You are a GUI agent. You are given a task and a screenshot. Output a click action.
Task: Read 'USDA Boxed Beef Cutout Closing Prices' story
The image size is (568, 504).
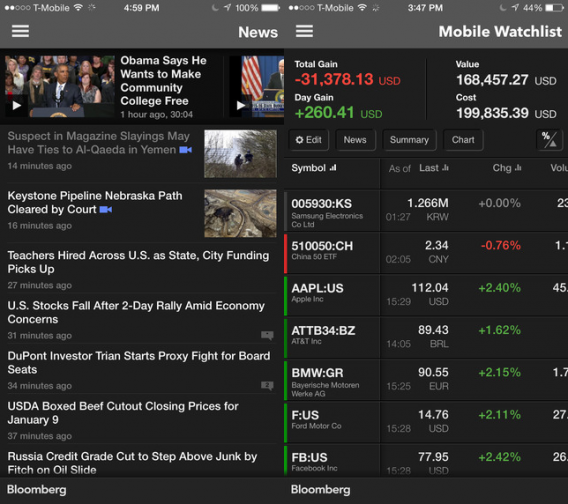tap(123, 413)
